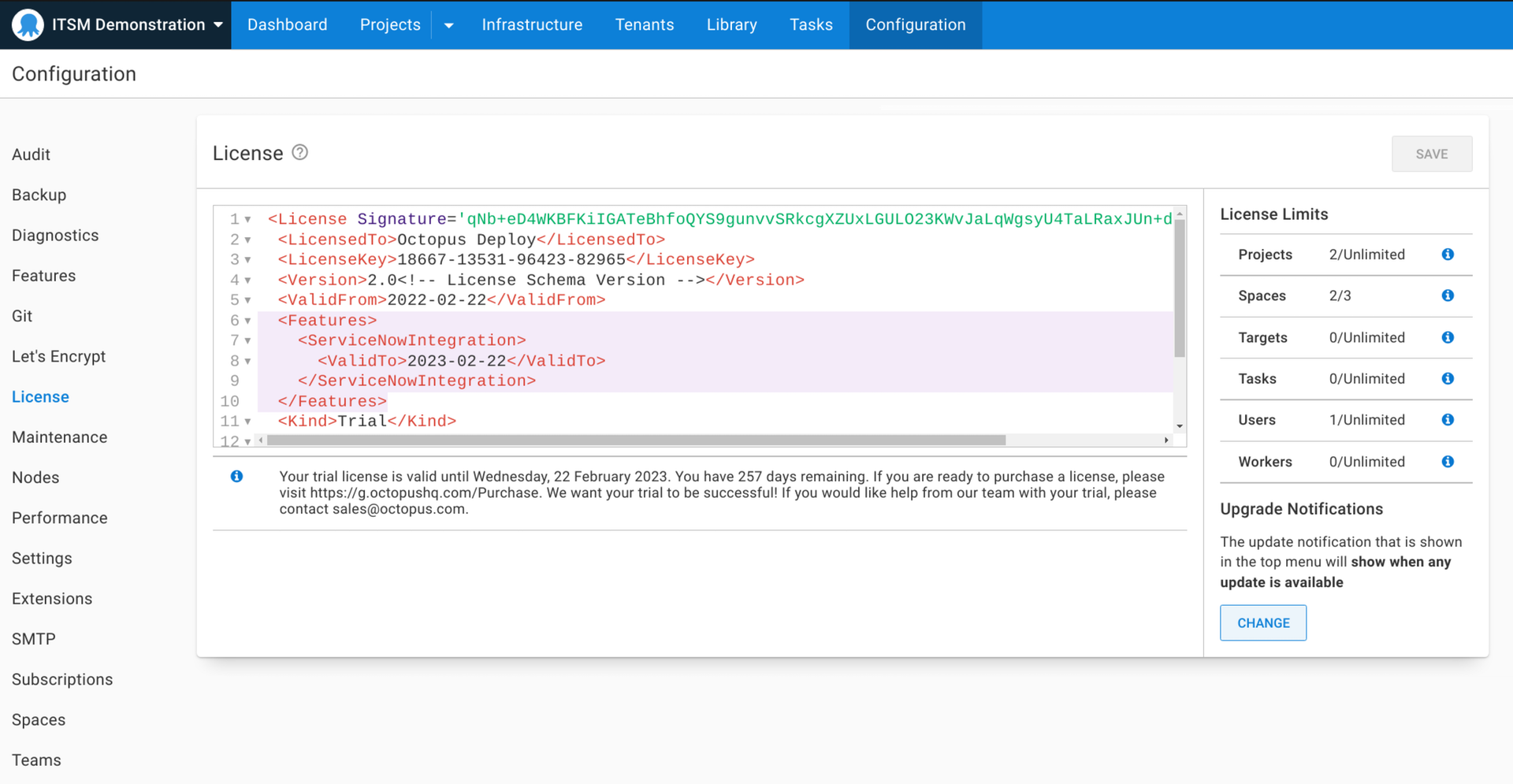Collapse the Features block on line 6
This screenshot has height=784, width=1513.
[x=247, y=321]
